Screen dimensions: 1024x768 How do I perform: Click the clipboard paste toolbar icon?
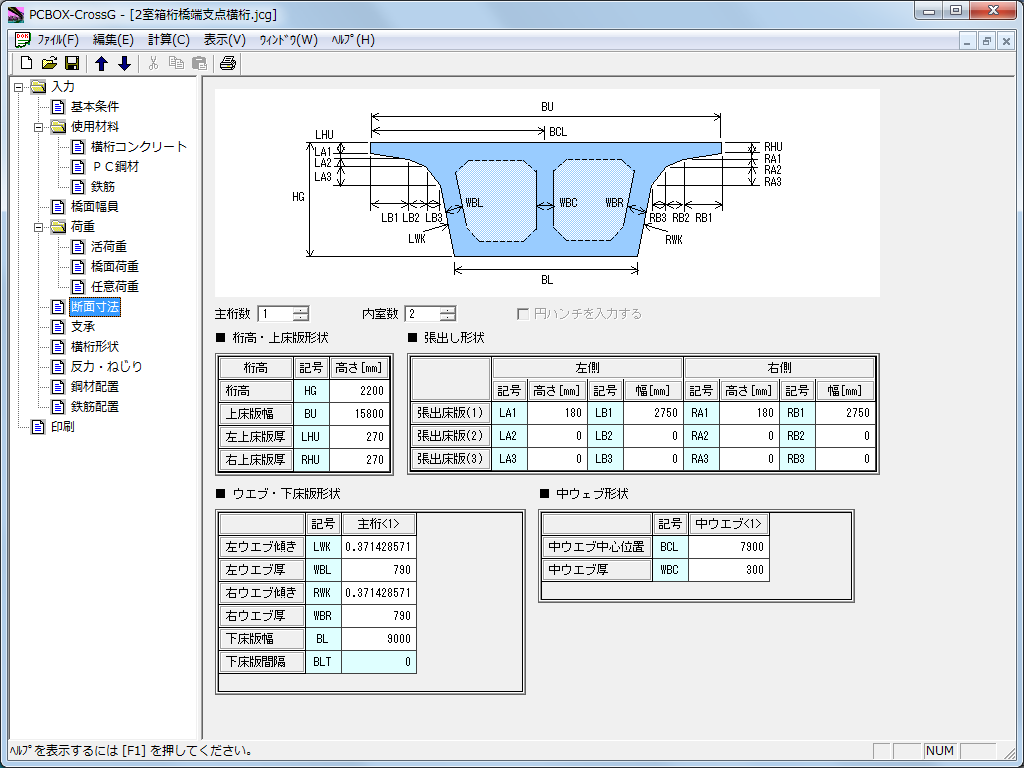coord(199,63)
